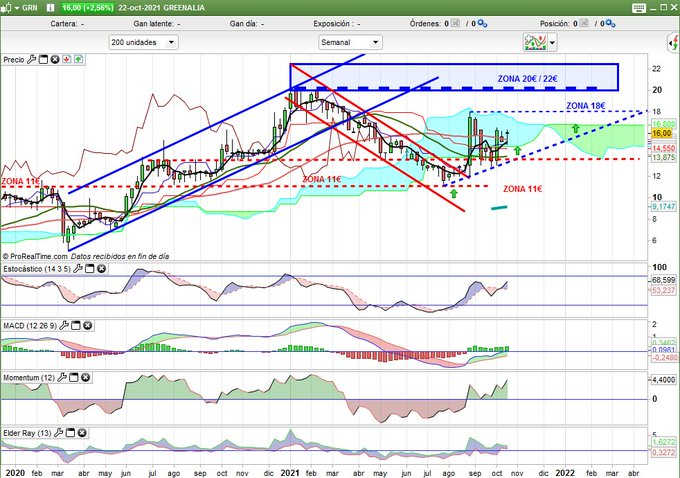Click the MACD (12 26 9) label

29,326
